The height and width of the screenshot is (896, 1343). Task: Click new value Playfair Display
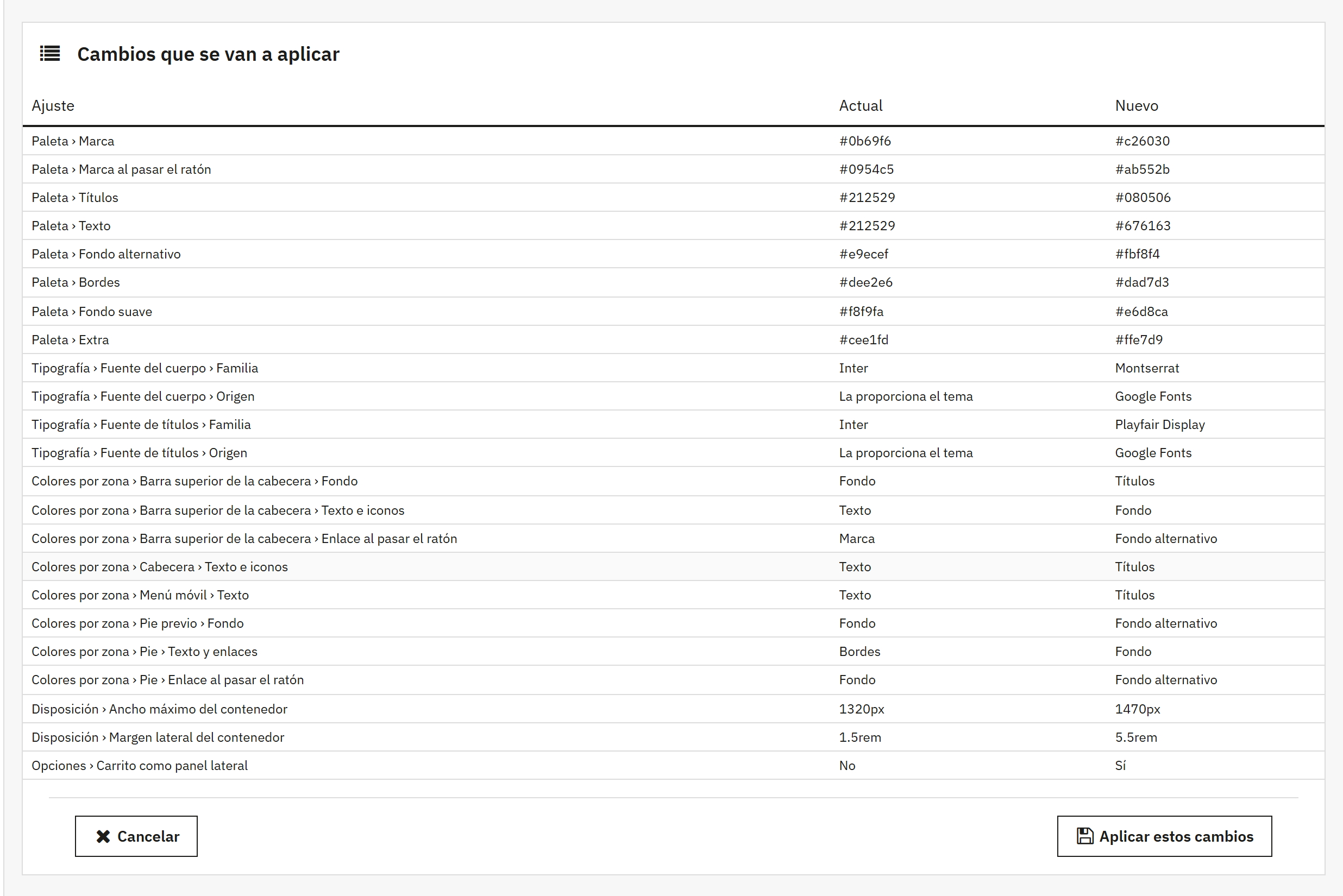1159,425
